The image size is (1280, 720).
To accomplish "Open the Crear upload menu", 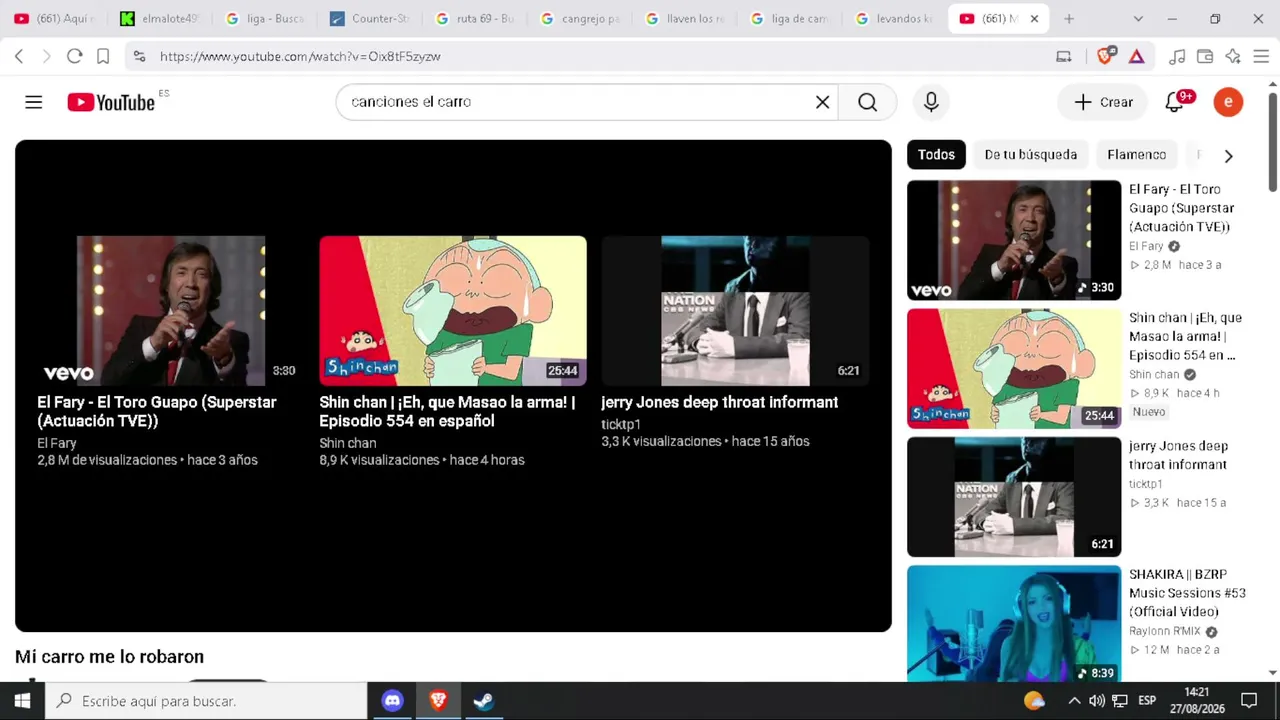I will tap(1103, 102).
